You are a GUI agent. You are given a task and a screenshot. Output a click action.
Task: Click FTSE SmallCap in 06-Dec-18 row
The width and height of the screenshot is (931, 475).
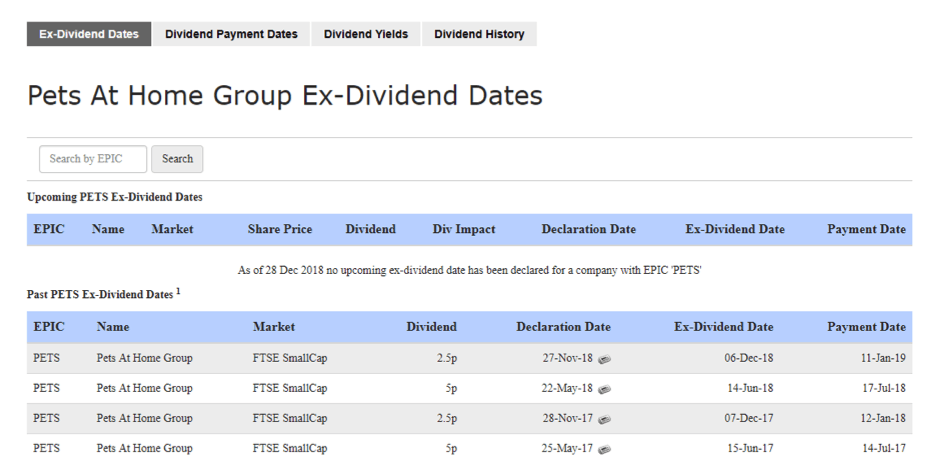290,359
